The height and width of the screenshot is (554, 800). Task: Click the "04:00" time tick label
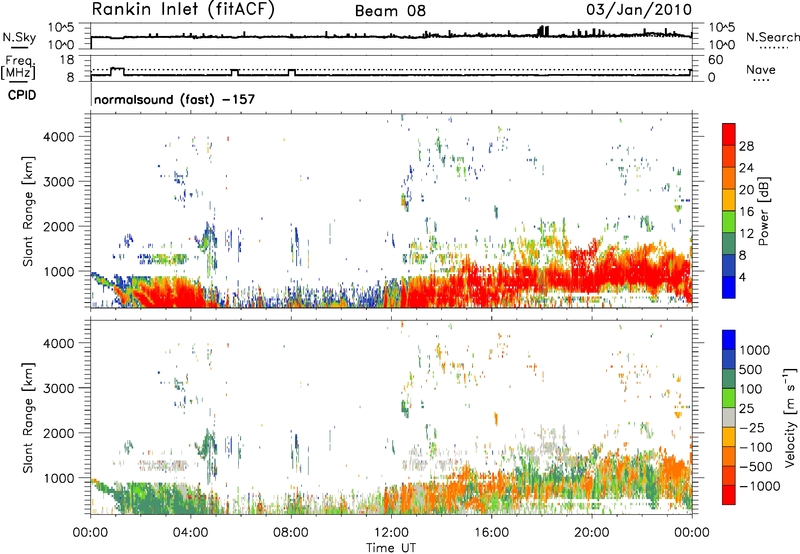[x=190, y=533]
